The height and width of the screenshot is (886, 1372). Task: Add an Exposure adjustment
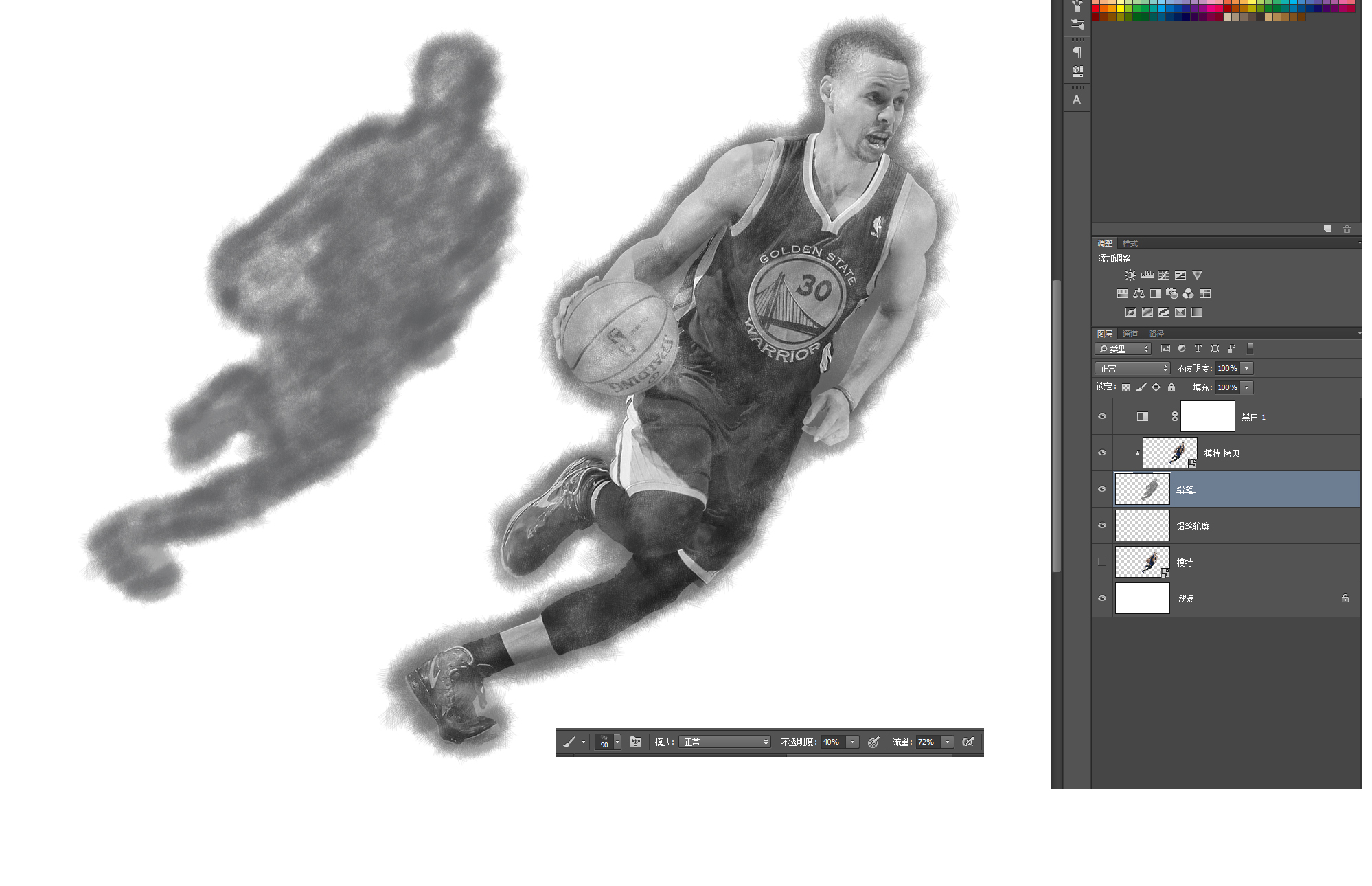1180,275
